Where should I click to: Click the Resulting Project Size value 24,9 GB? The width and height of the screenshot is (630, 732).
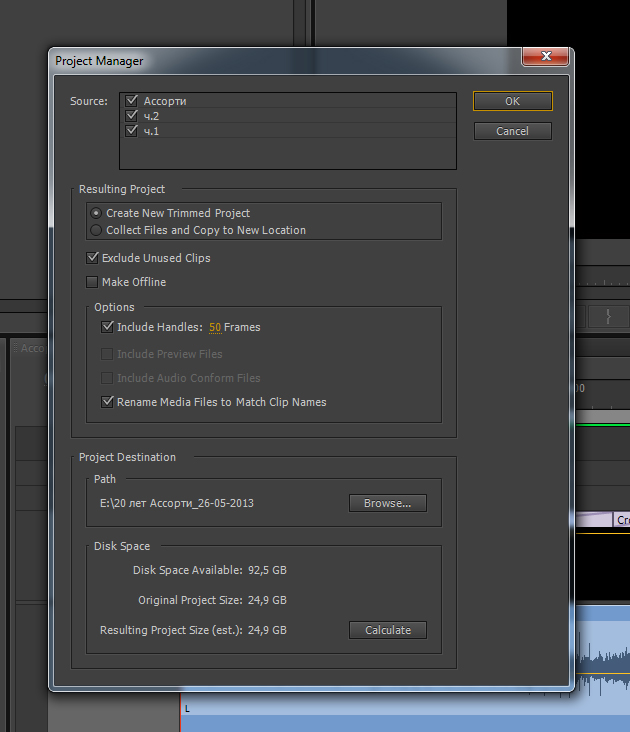[267, 630]
